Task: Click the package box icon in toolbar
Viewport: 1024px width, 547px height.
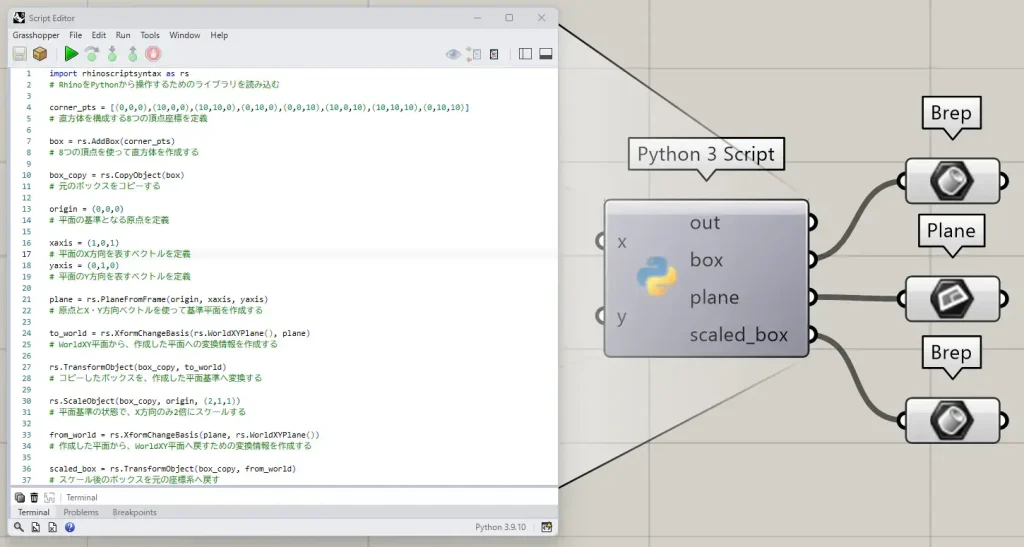Action: pos(40,54)
